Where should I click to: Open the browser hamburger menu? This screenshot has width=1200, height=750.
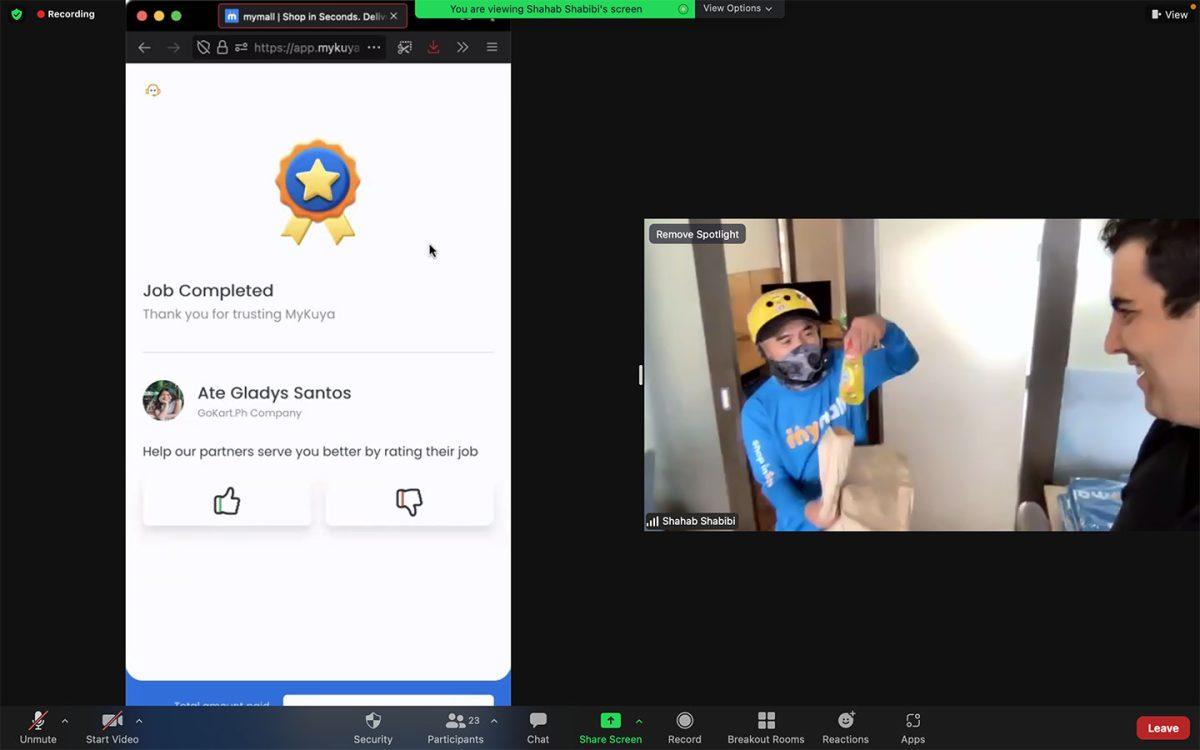pyautogui.click(x=492, y=47)
